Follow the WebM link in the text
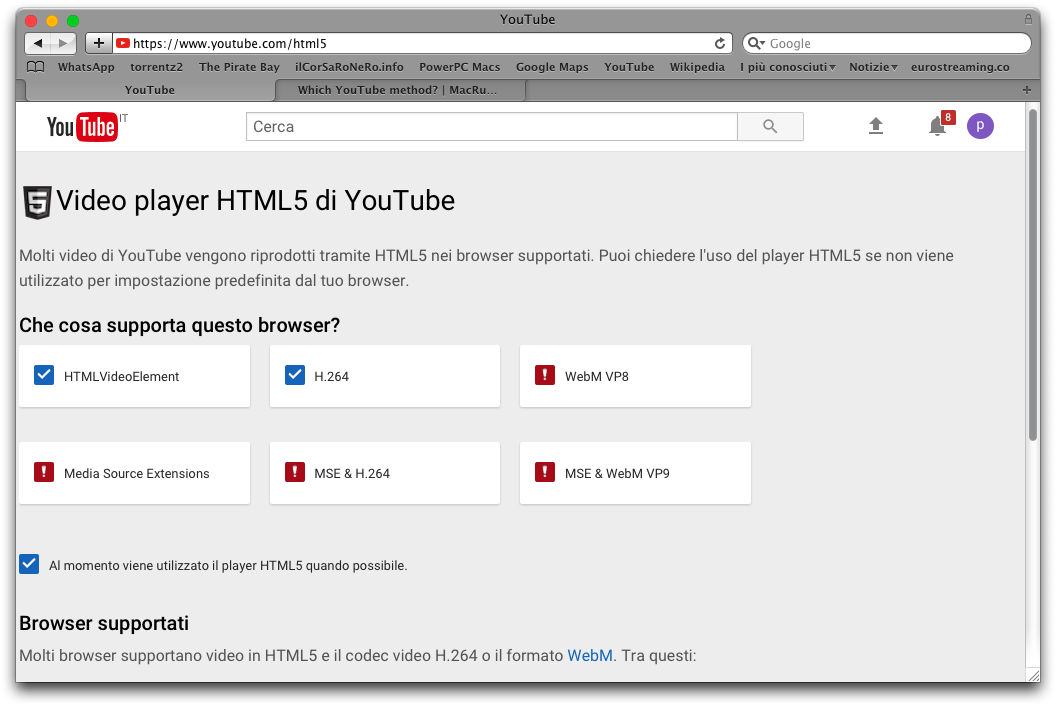Viewport: 1056px width, 706px height. click(x=590, y=655)
